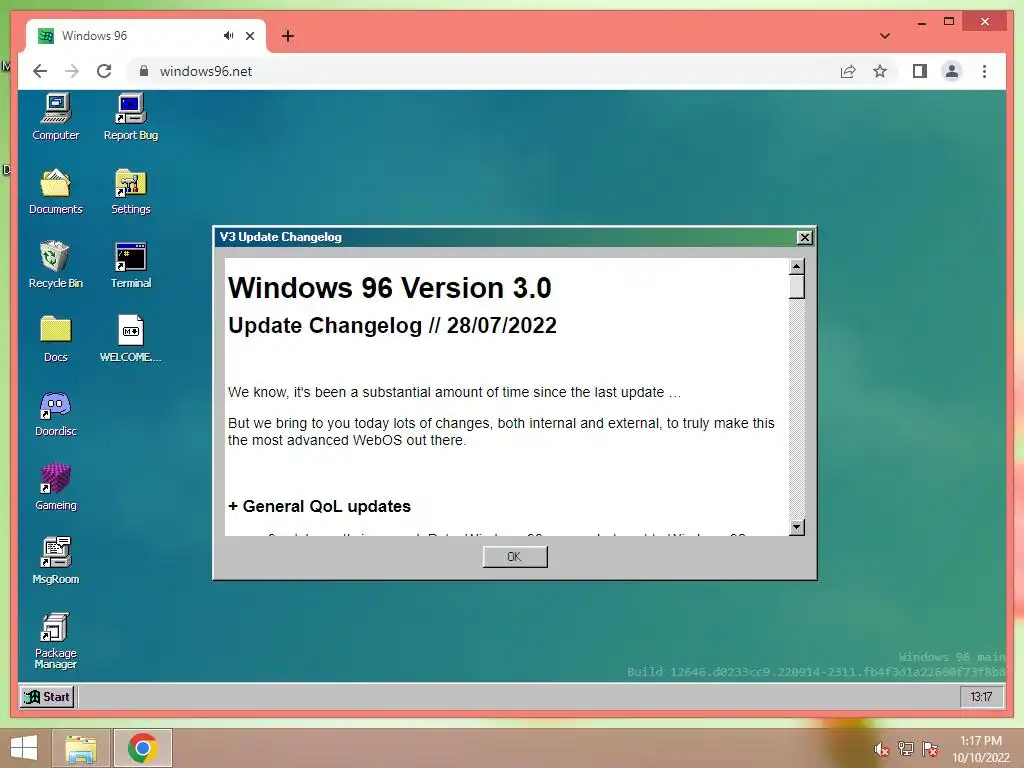
Task: Open a new Chrome tab
Action: click(287, 36)
